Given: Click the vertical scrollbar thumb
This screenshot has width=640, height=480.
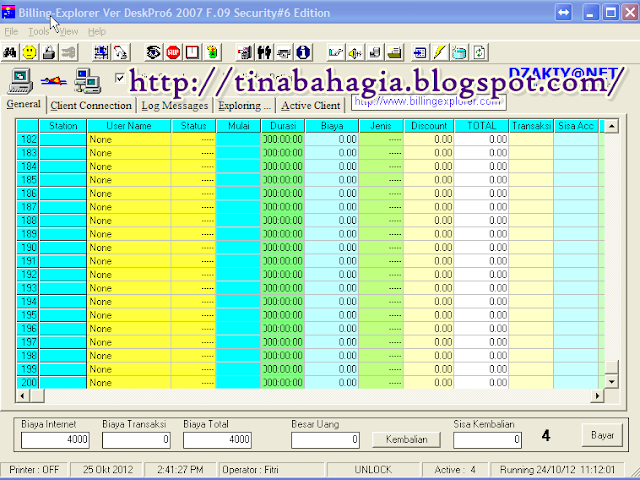Looking at the screenshot, I should 611,367.
